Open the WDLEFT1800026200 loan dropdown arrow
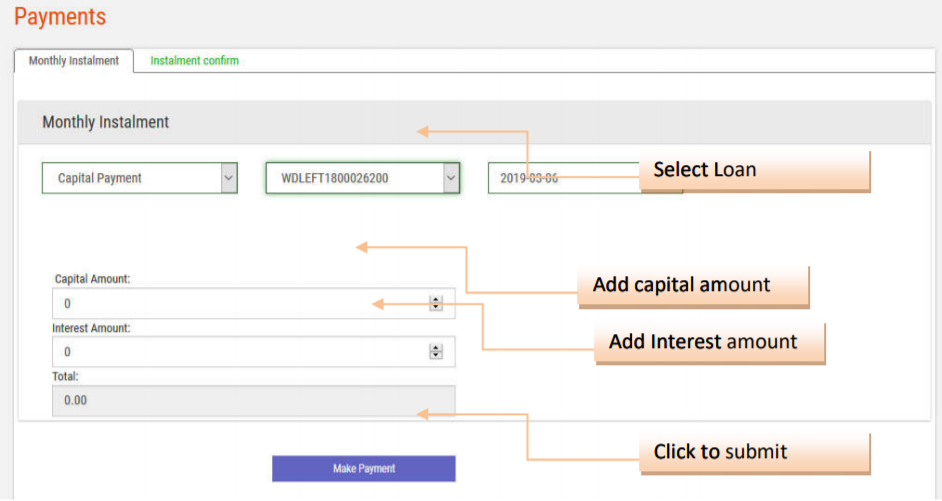The height and width of the screenshot is (501, 942). tap(451, 178)
